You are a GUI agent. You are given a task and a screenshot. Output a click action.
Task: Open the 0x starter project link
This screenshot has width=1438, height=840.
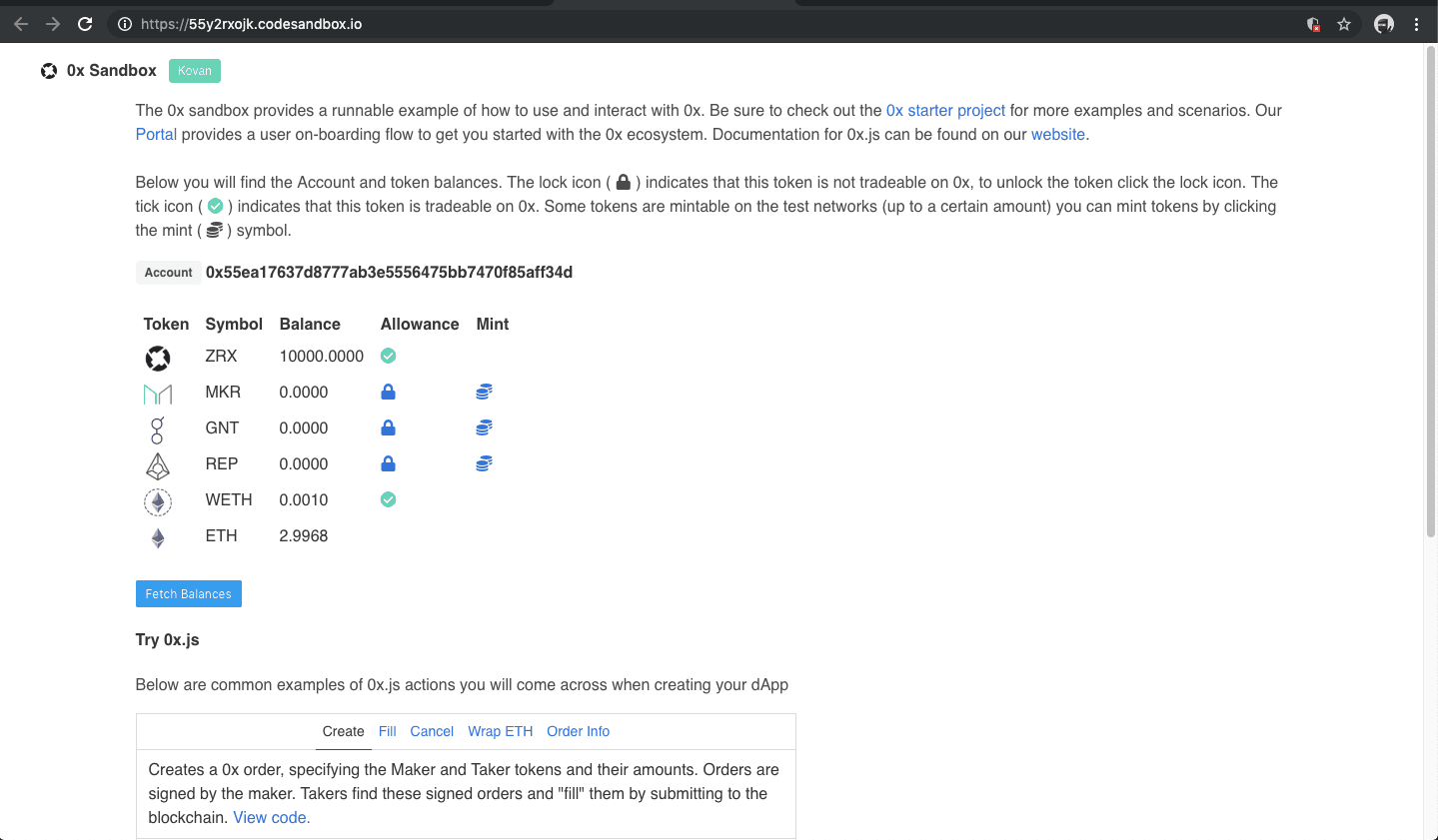[x=945, y=110]
